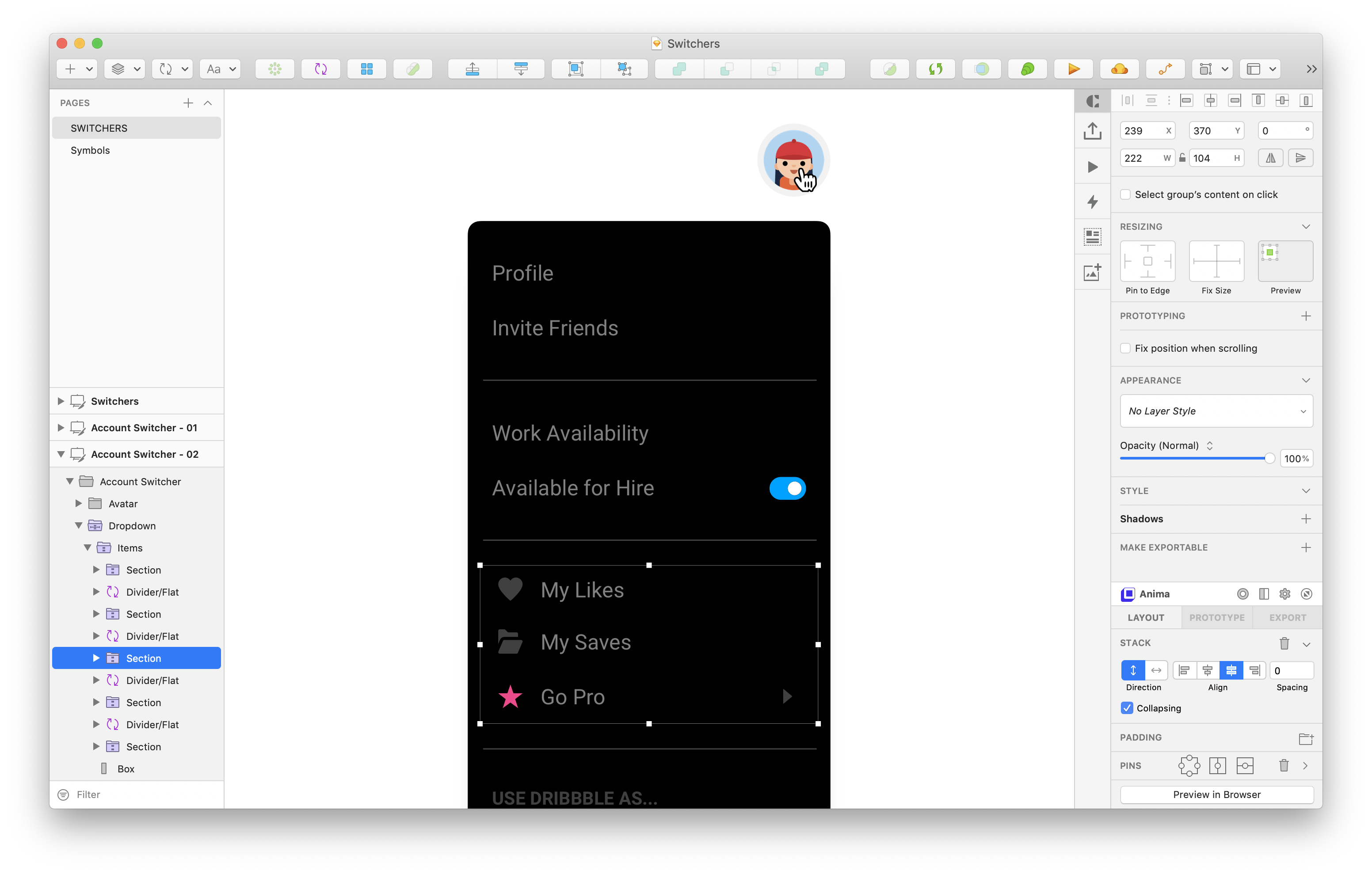Screen dimensions: 1372x874
Task: Click the Preview in Browser button
Action: tap(1216, 794)
